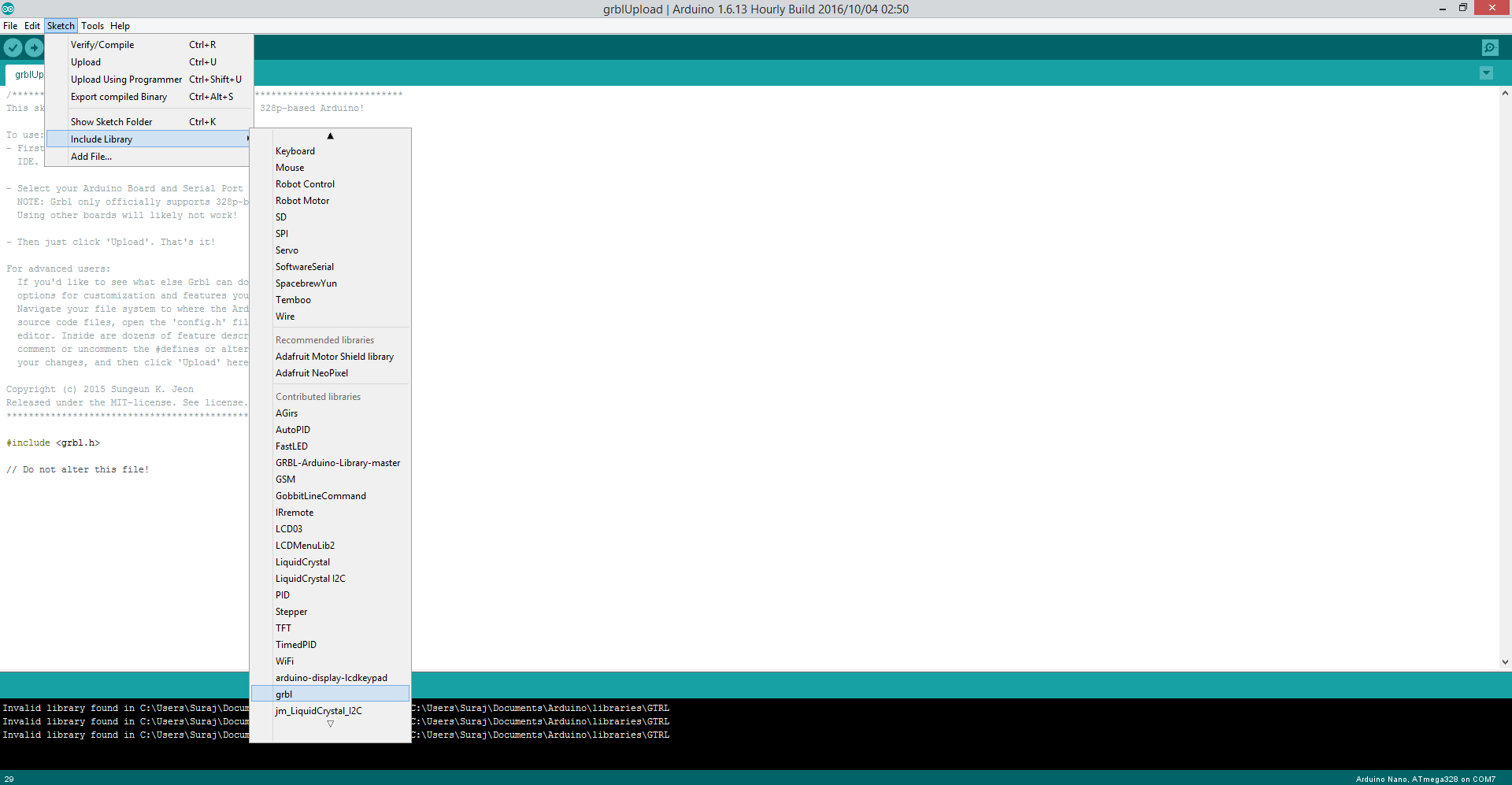This screenshot has width=1512, height=785.
Task: Include the AutoPID library
Action: 330,430
